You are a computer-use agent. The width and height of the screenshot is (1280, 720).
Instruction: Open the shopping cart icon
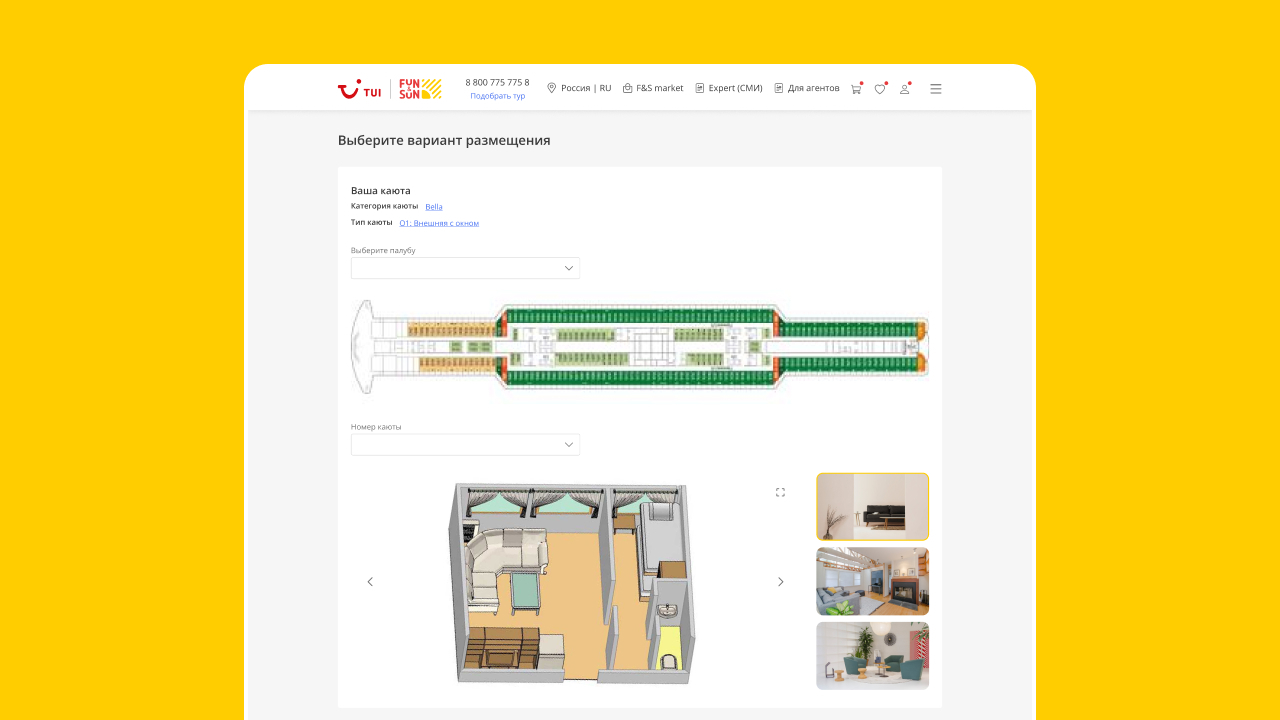coord(856,89)
